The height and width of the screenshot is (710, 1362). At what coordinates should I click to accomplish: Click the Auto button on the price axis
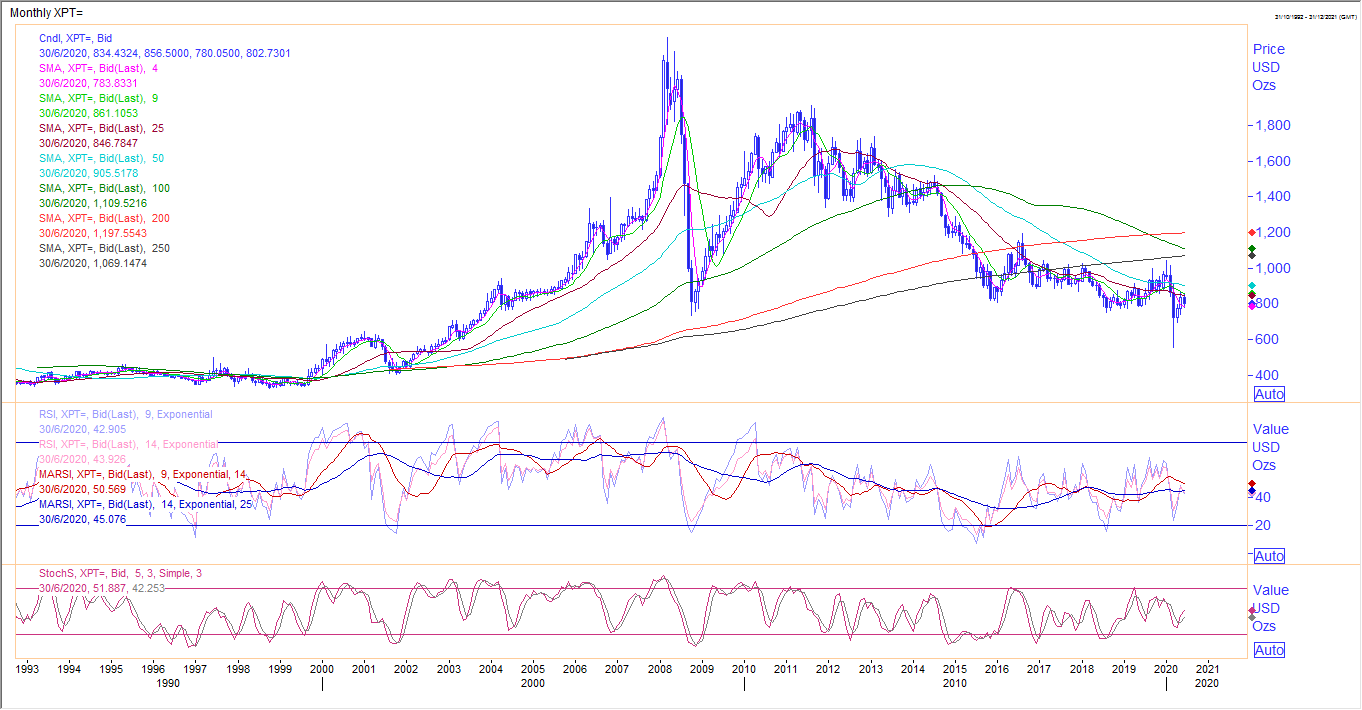pyautogui.click(x=1269, y=394)
